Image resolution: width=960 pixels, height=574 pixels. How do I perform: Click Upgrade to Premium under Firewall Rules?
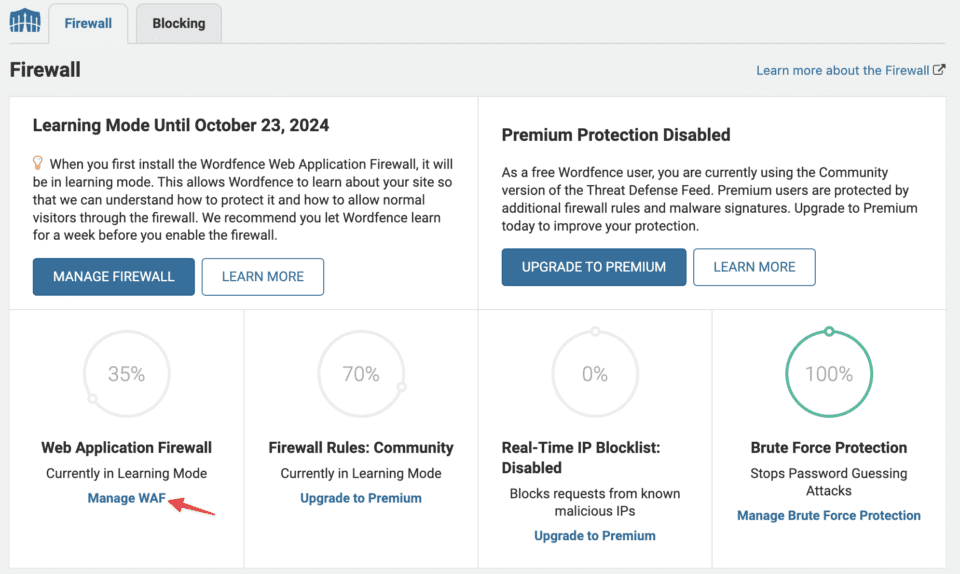click(361, 498)
